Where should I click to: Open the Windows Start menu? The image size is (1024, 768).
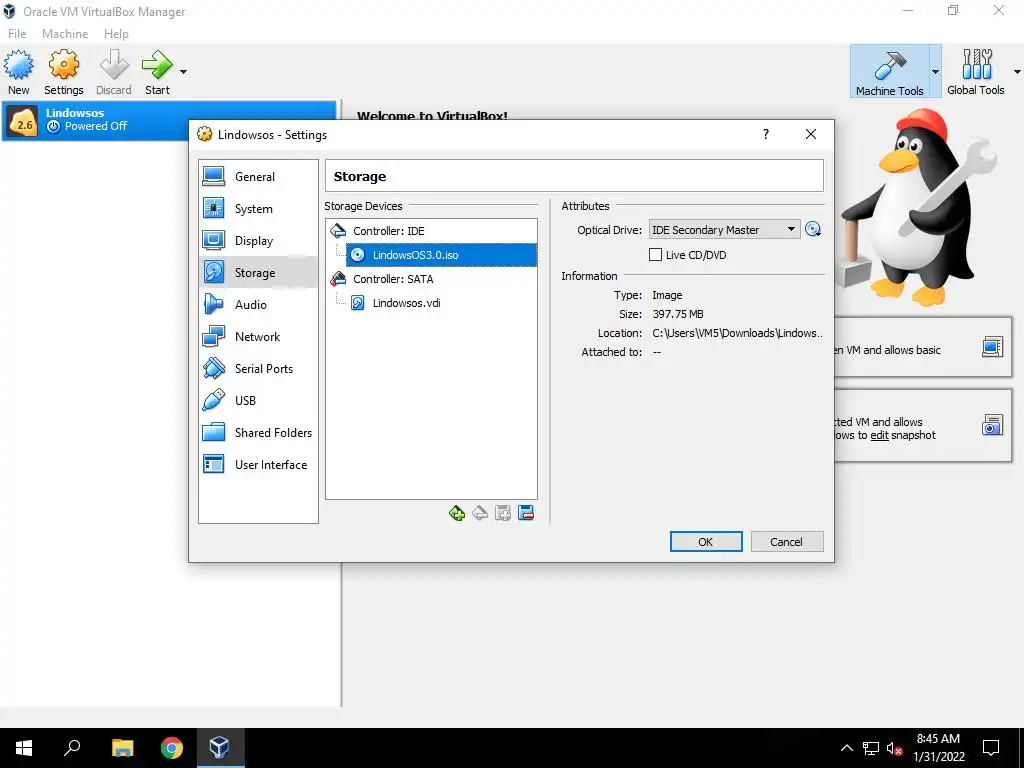coord(24,748)
